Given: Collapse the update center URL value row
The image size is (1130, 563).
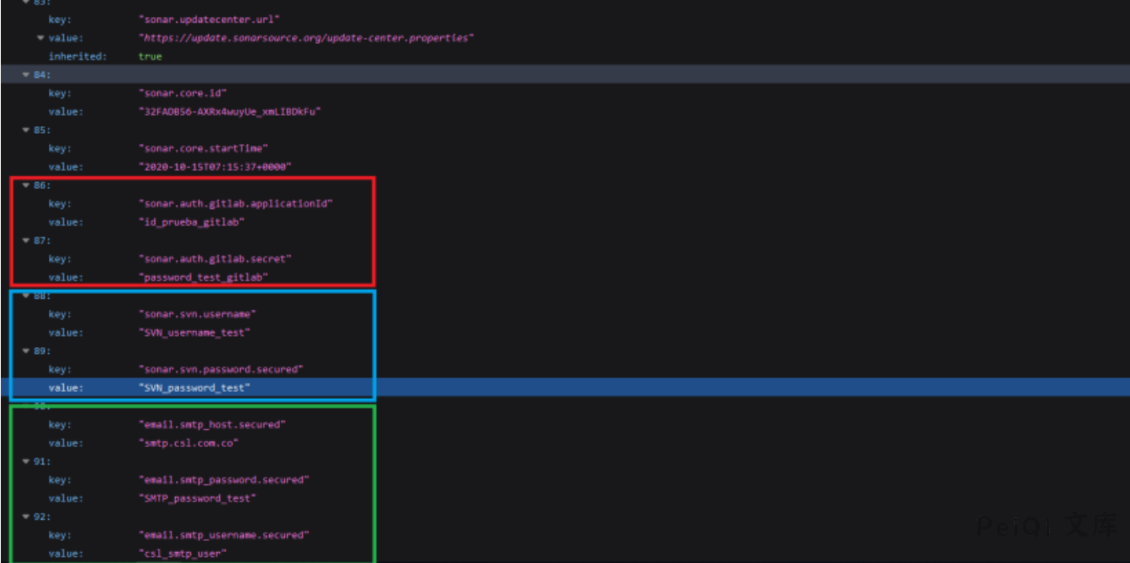Looking at the screenshot, I should pyautogui.click(x=40, y=38).
